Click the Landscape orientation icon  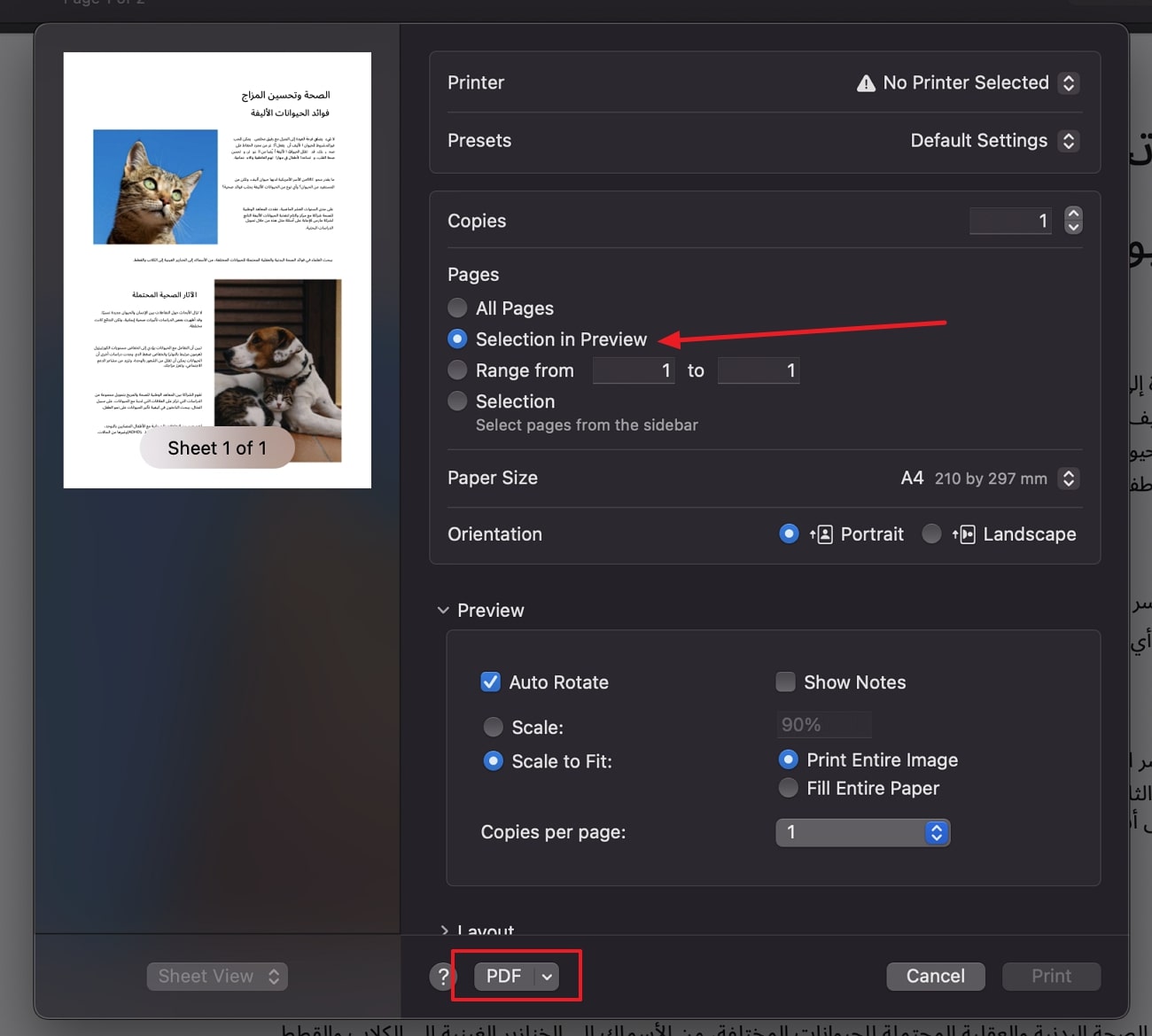(x=965, y=534)
